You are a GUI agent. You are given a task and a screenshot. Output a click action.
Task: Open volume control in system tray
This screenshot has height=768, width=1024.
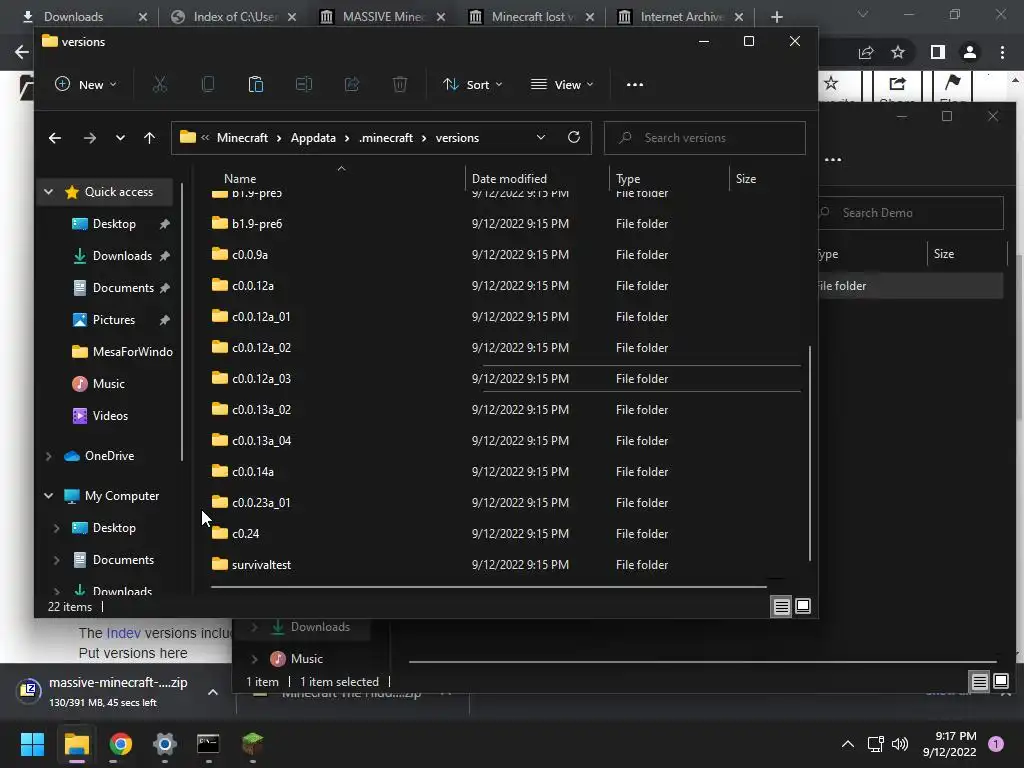[x=900, y=744]
